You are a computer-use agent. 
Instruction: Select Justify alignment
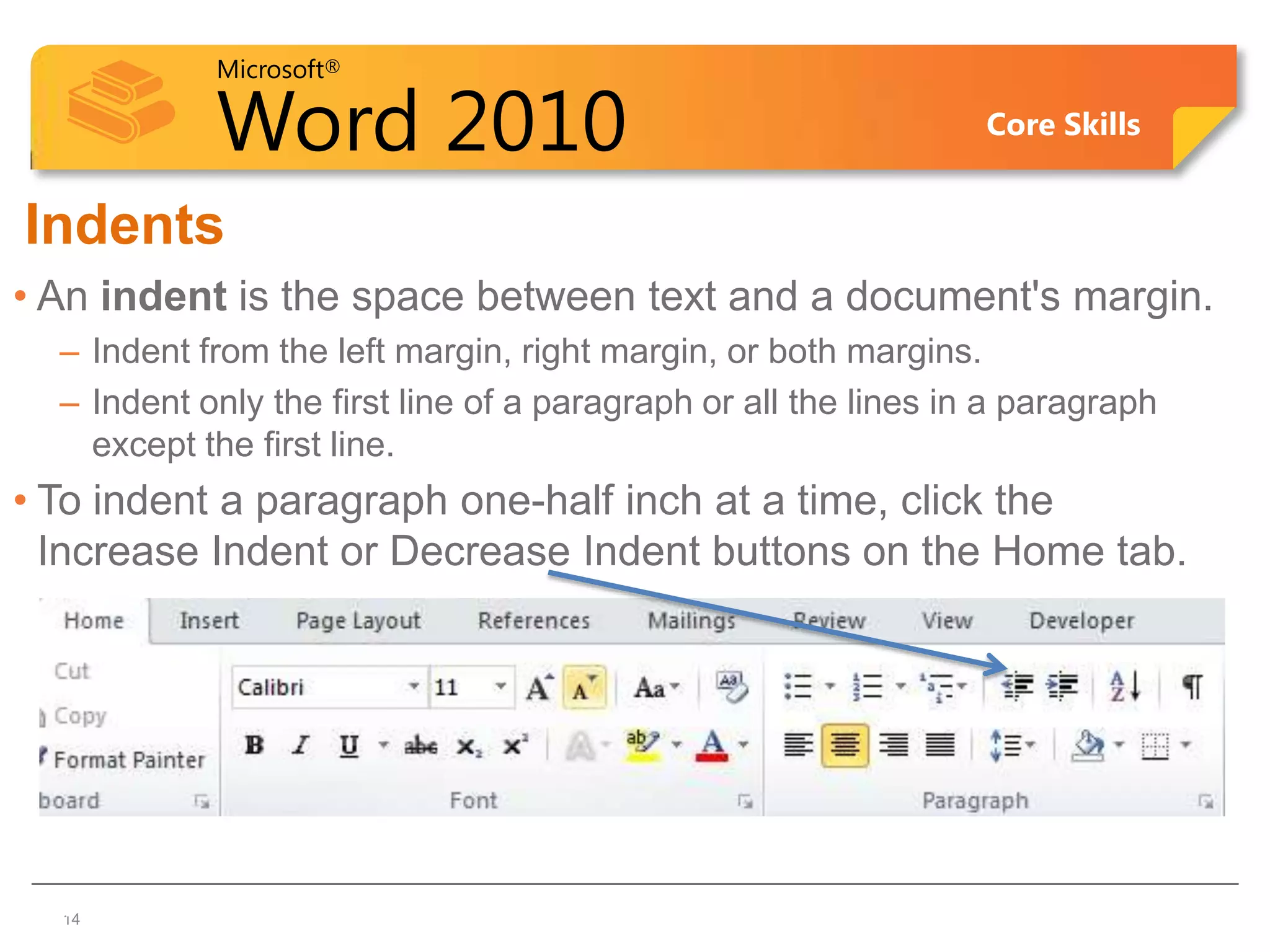940,744
